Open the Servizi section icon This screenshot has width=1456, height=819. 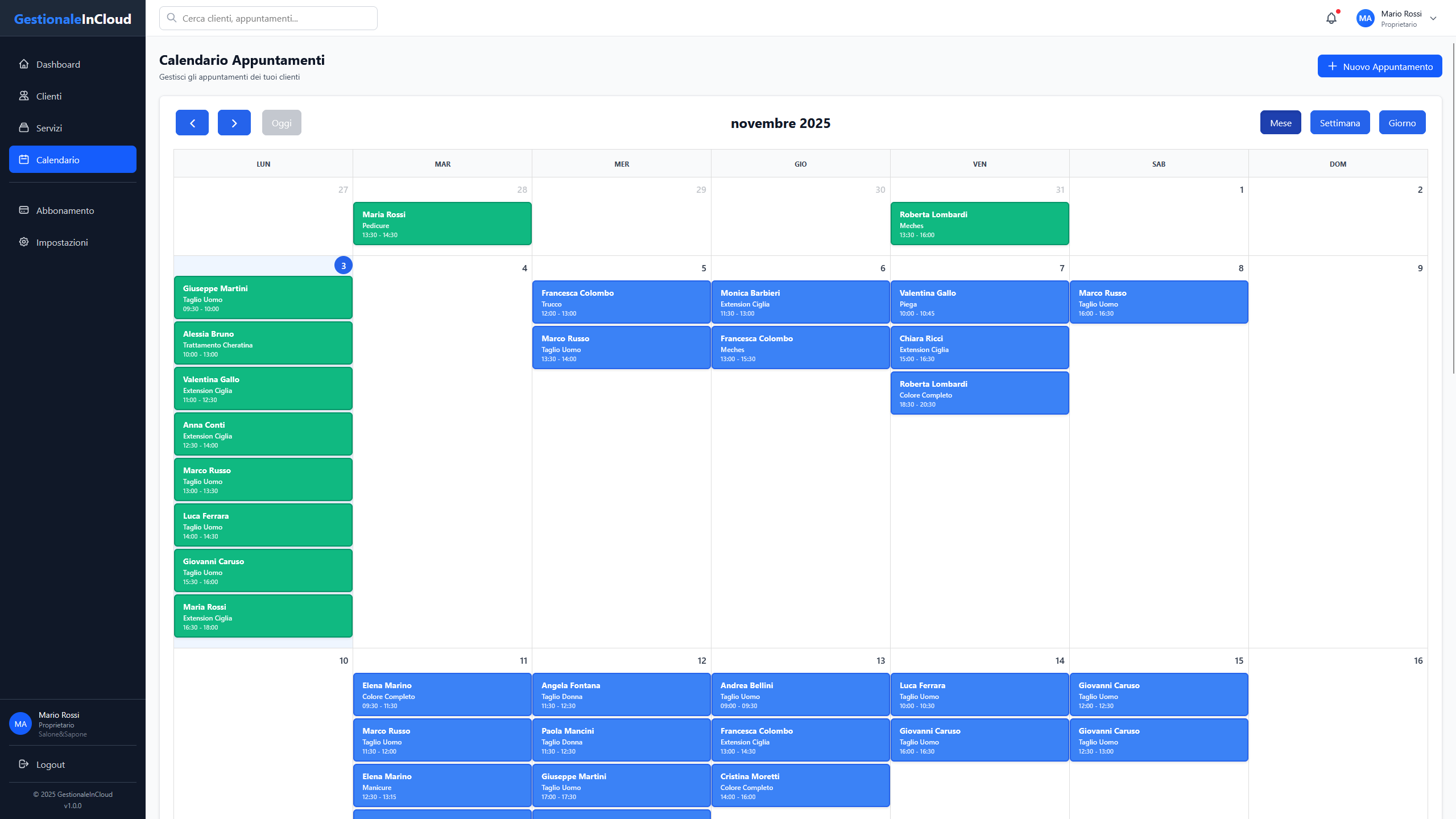23,128
